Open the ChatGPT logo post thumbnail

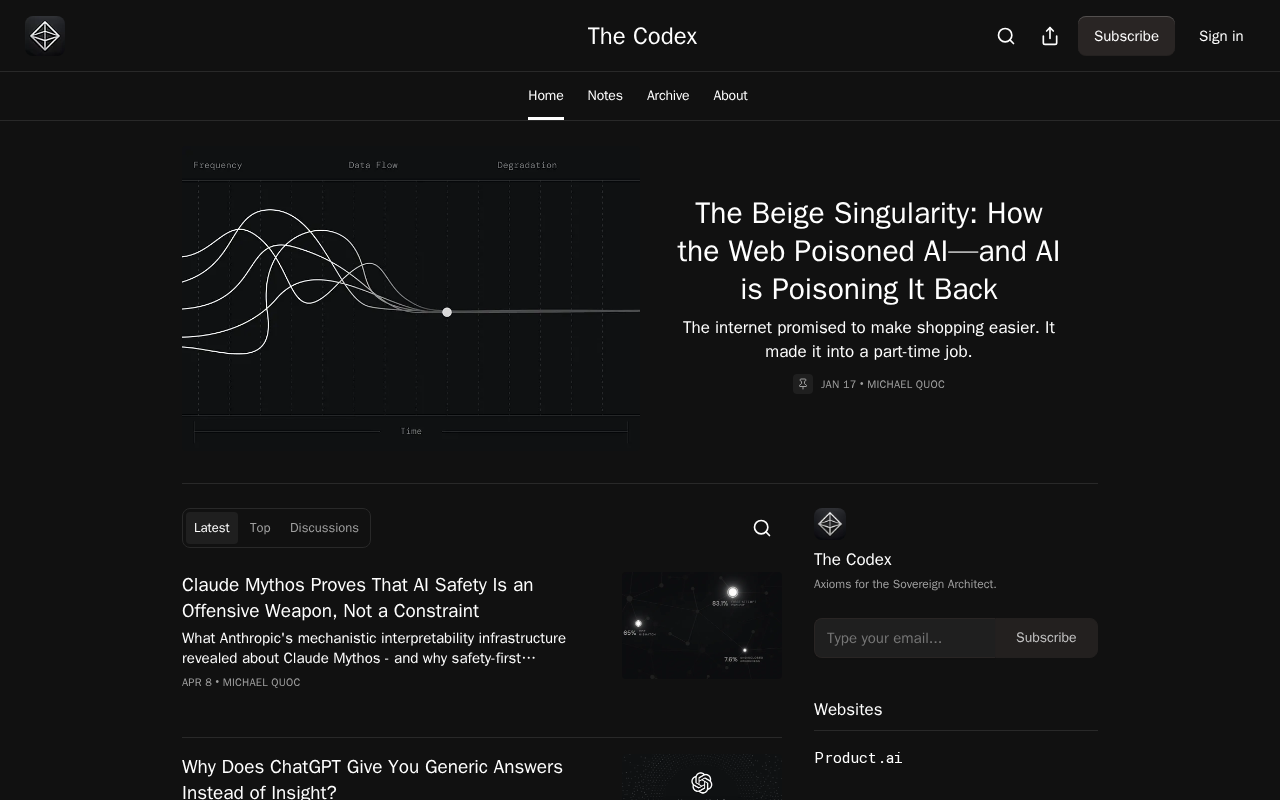coord(702,778)
